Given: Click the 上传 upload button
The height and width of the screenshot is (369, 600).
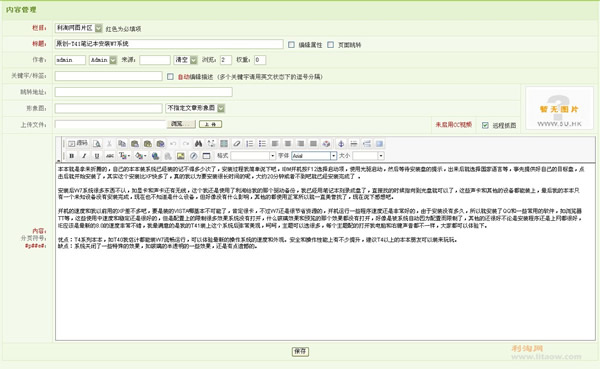Looking at the screenshot, I should (x=210, y=124).
